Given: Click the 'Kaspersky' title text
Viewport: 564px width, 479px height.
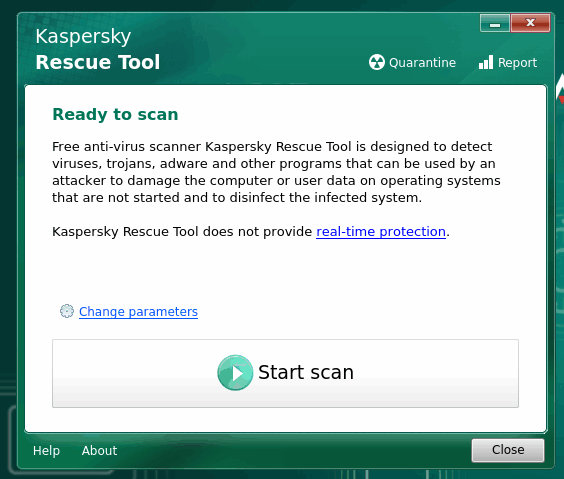Looking at the screenshot, I should [x=83, y=37].
